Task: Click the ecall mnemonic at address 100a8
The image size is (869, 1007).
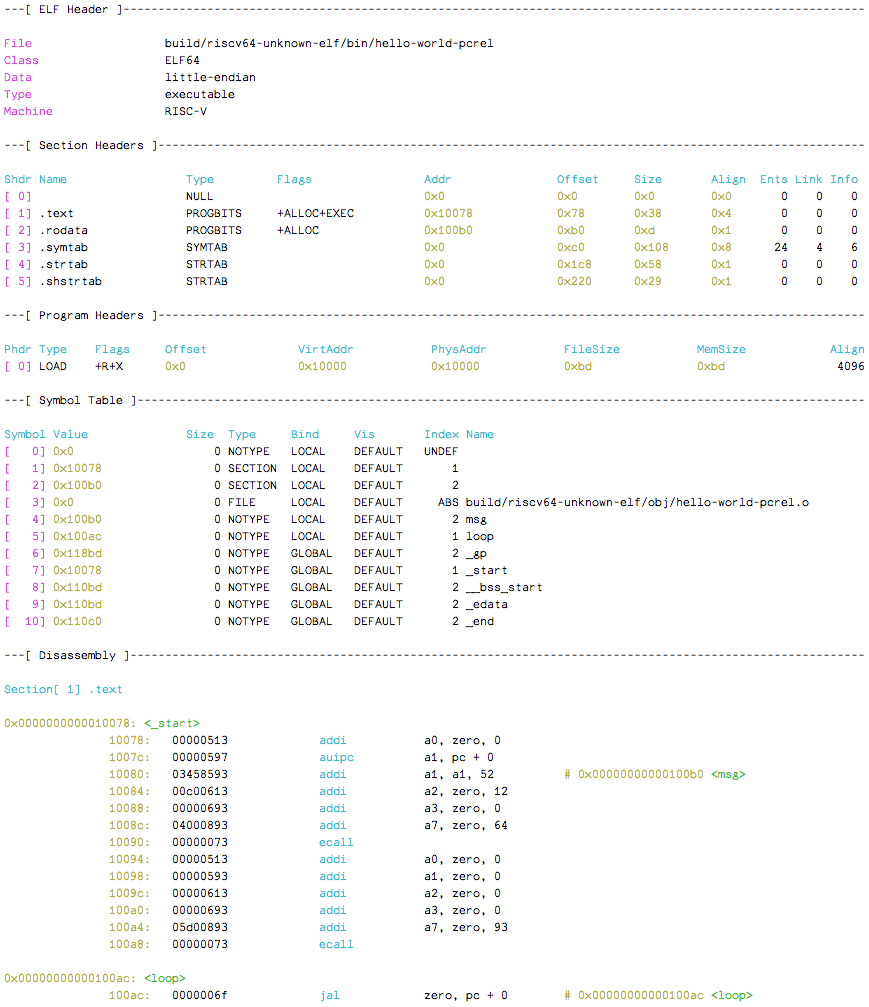Action: pos(337,945)
